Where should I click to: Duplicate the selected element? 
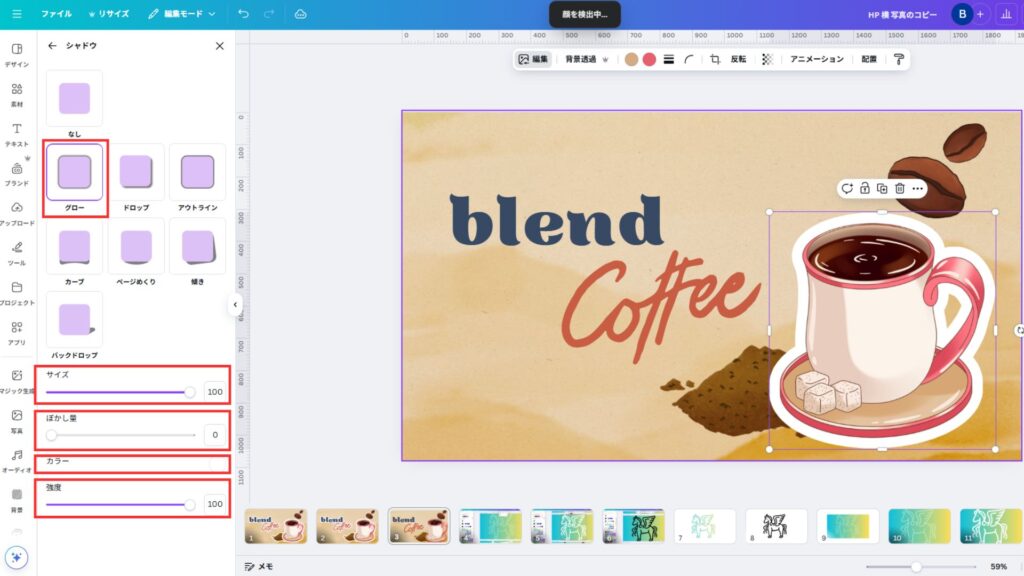click(882, 188)
